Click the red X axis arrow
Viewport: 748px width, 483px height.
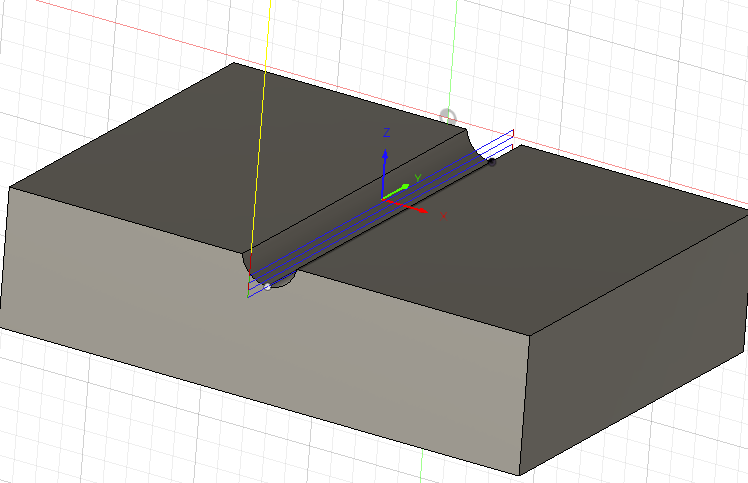405,206
